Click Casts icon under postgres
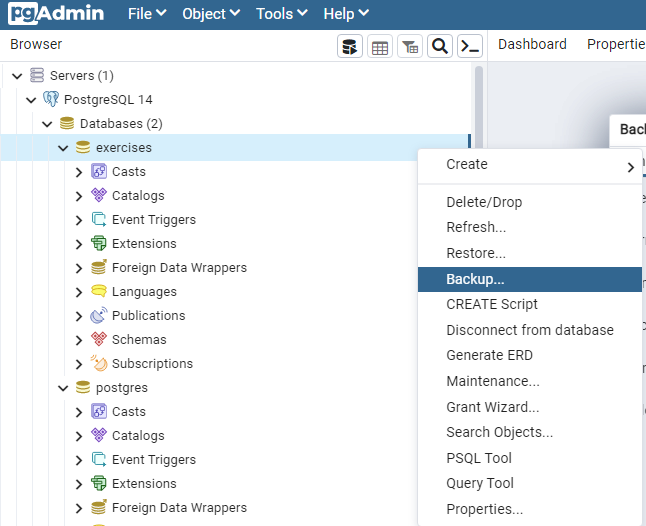Screen dimensions: 646x526 (x=99, y=411)
